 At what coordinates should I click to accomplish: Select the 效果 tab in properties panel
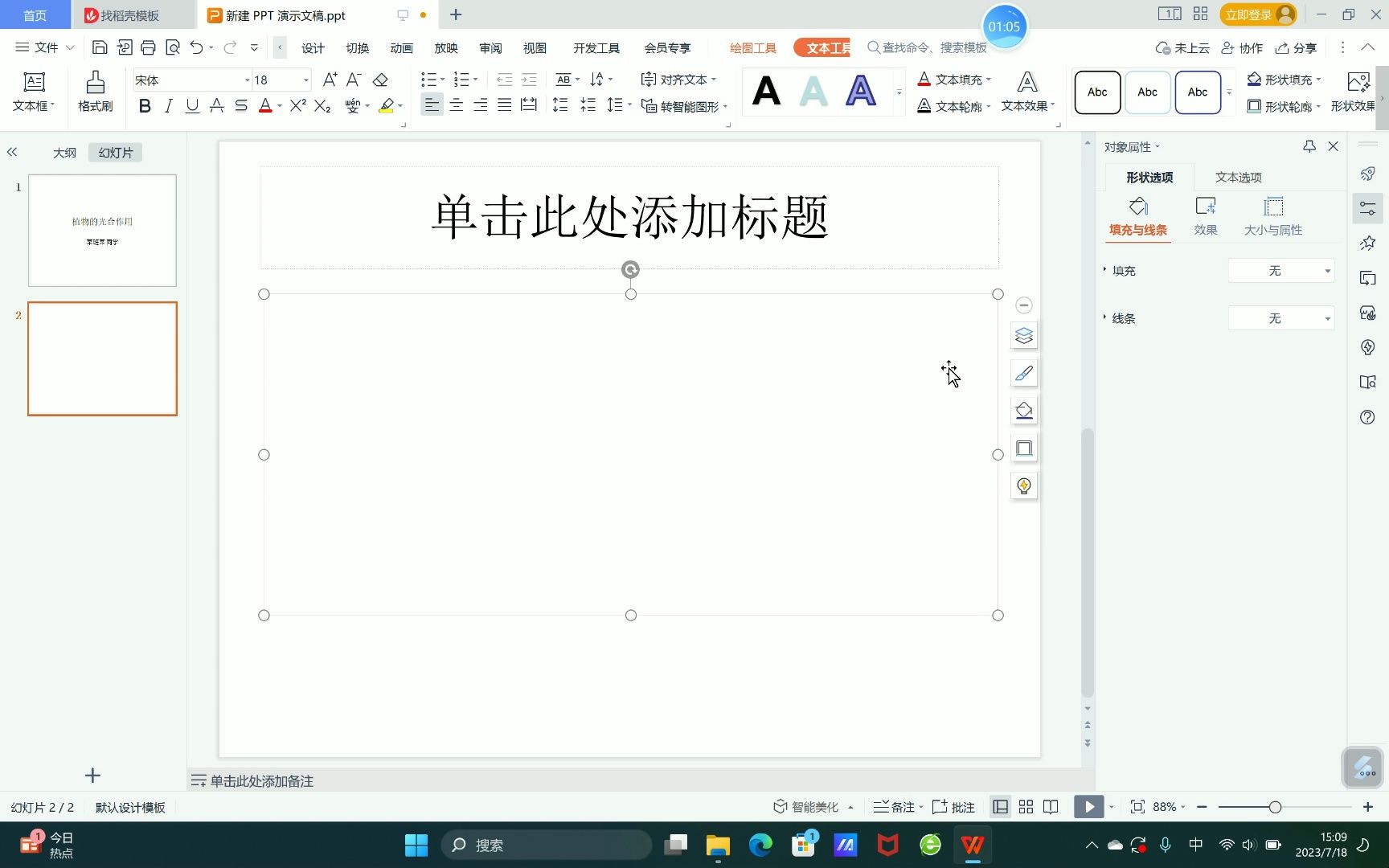point(1205,217)
